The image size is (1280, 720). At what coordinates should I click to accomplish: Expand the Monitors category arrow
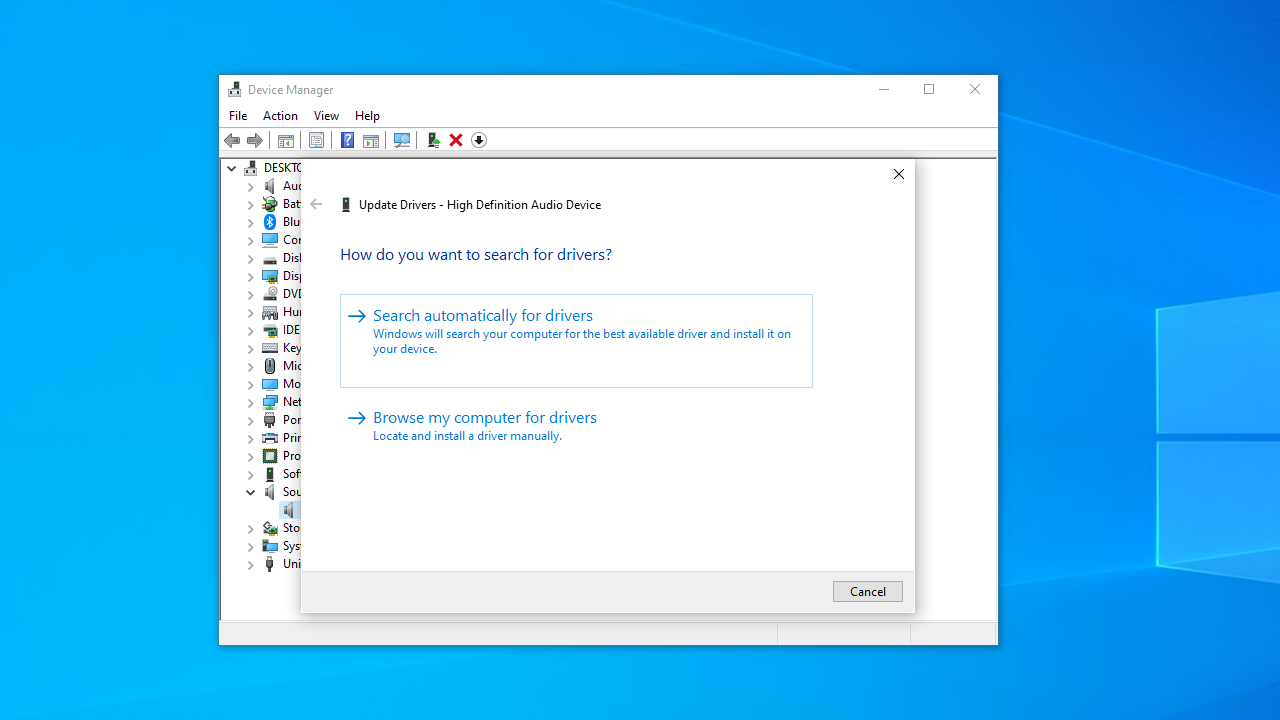251,384
